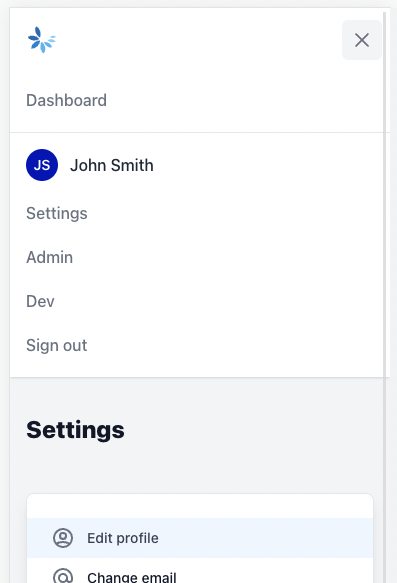
Task: Click the JS avatar circle
Action: 42,165
